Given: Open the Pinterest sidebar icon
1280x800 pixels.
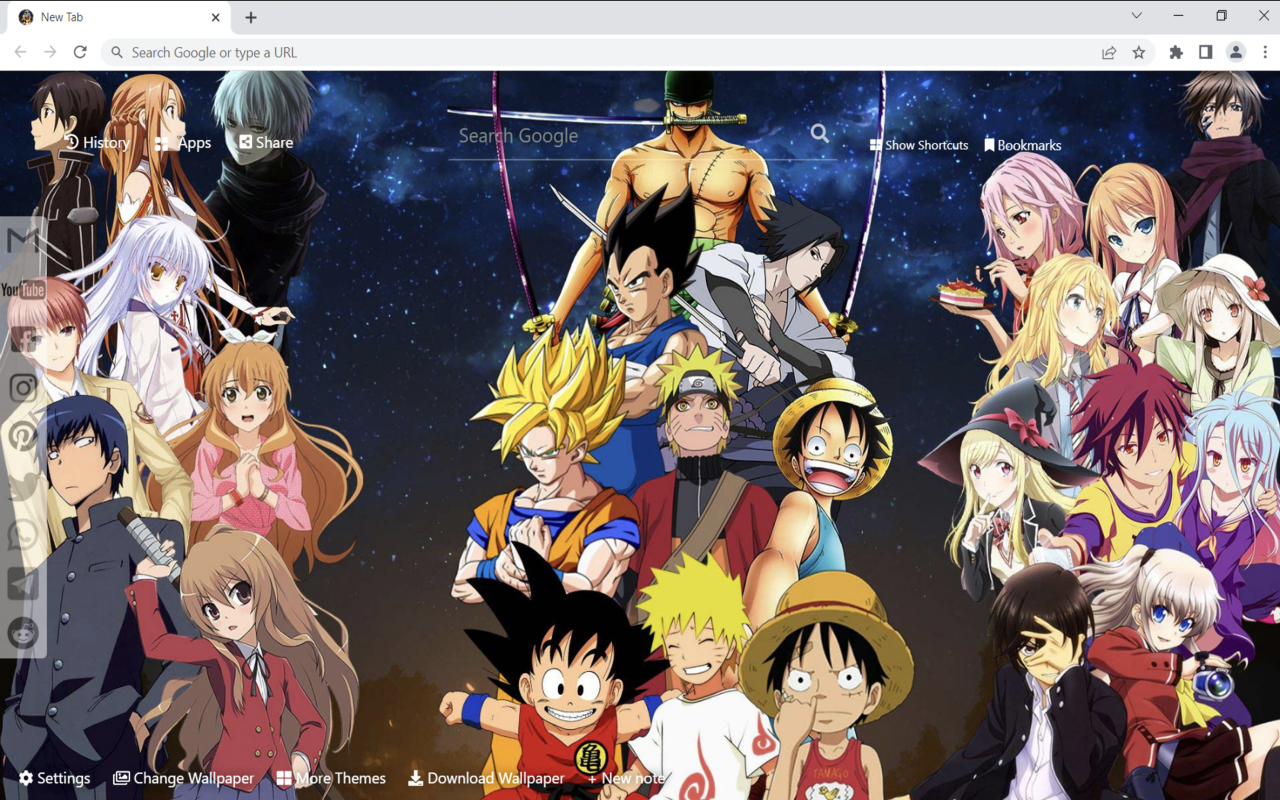Looking at the screenshot, I should coord(23,436).
